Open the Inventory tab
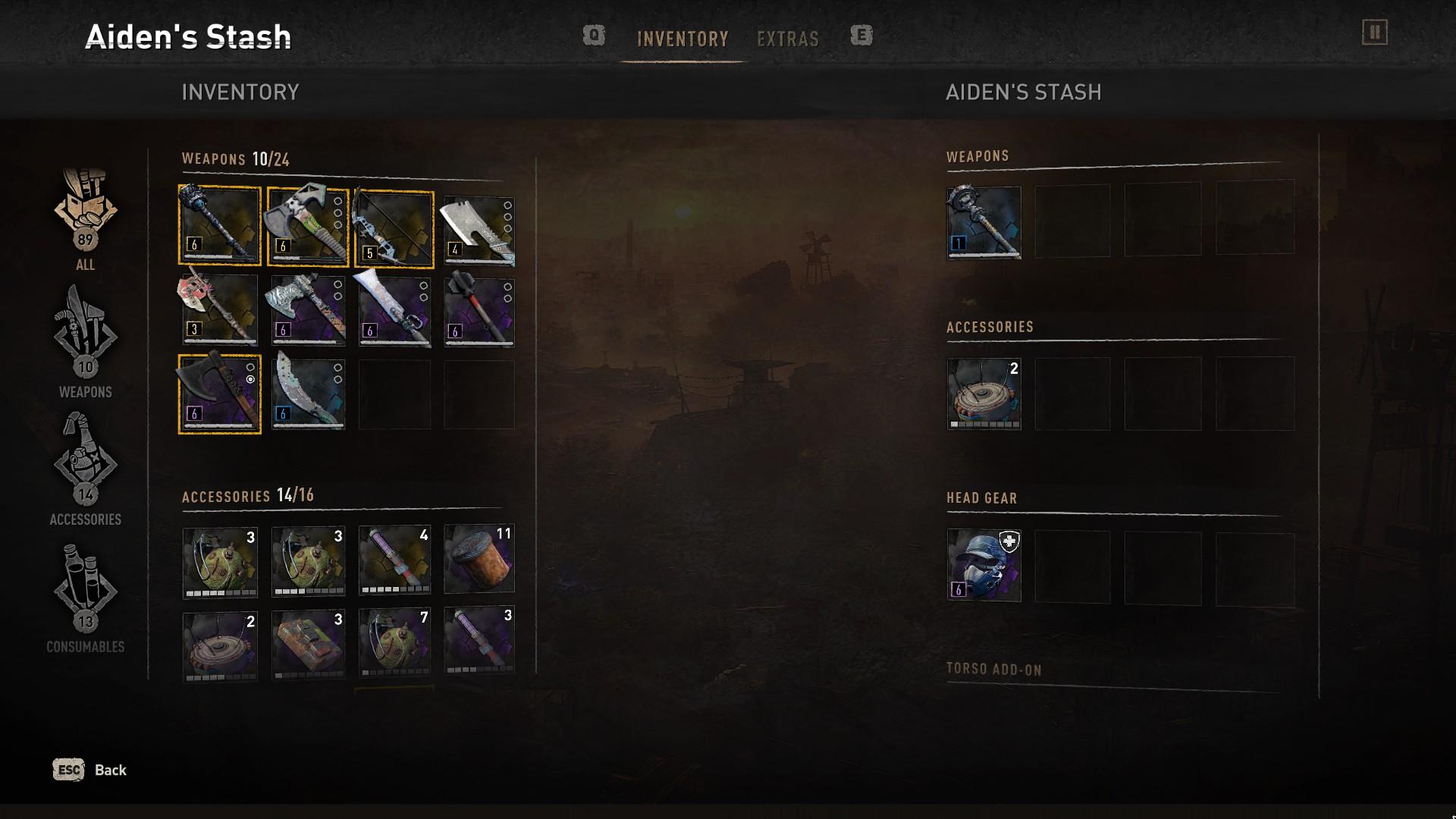This screenshot has height=819, width=1456. 682,39
